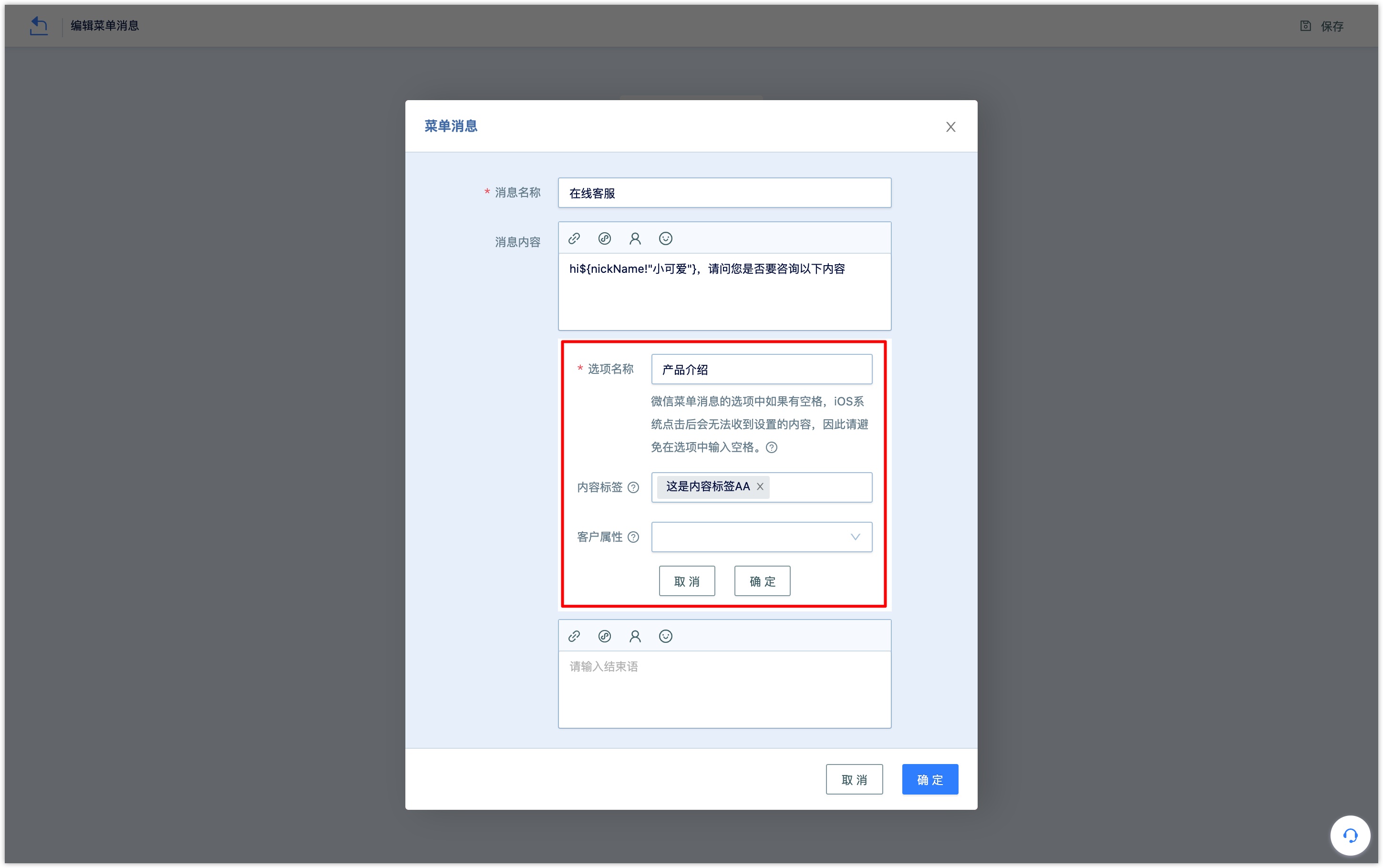Open help icon after the iOS space warning
The height and width of the screenshot is (868, 1383).
[x=771, y=447]
